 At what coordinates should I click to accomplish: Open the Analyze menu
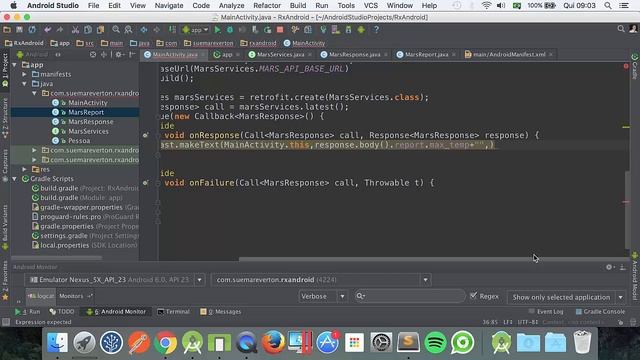231,6
